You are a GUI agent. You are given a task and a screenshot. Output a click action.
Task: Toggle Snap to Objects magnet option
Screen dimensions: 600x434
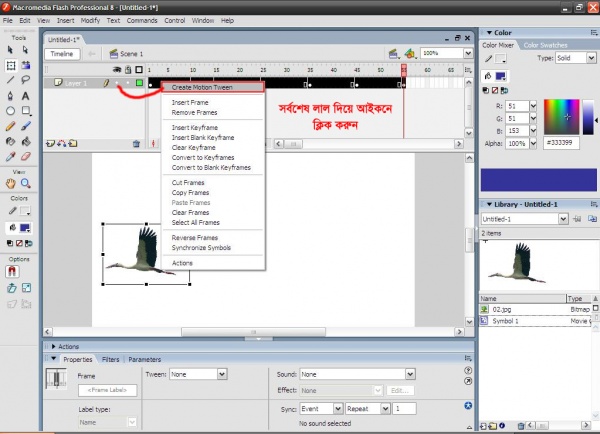pos(12,271)
